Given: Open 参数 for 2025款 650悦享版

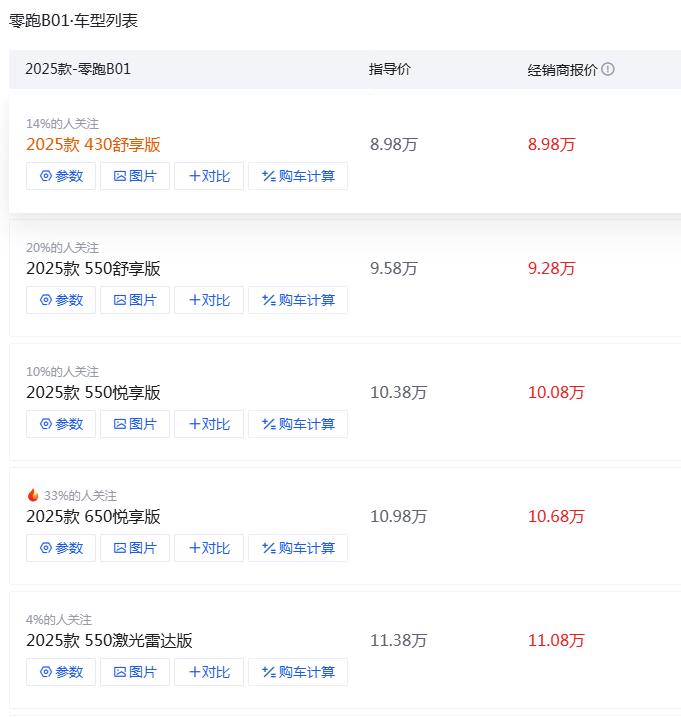Looking at the screenshot, I should [61, 548].
